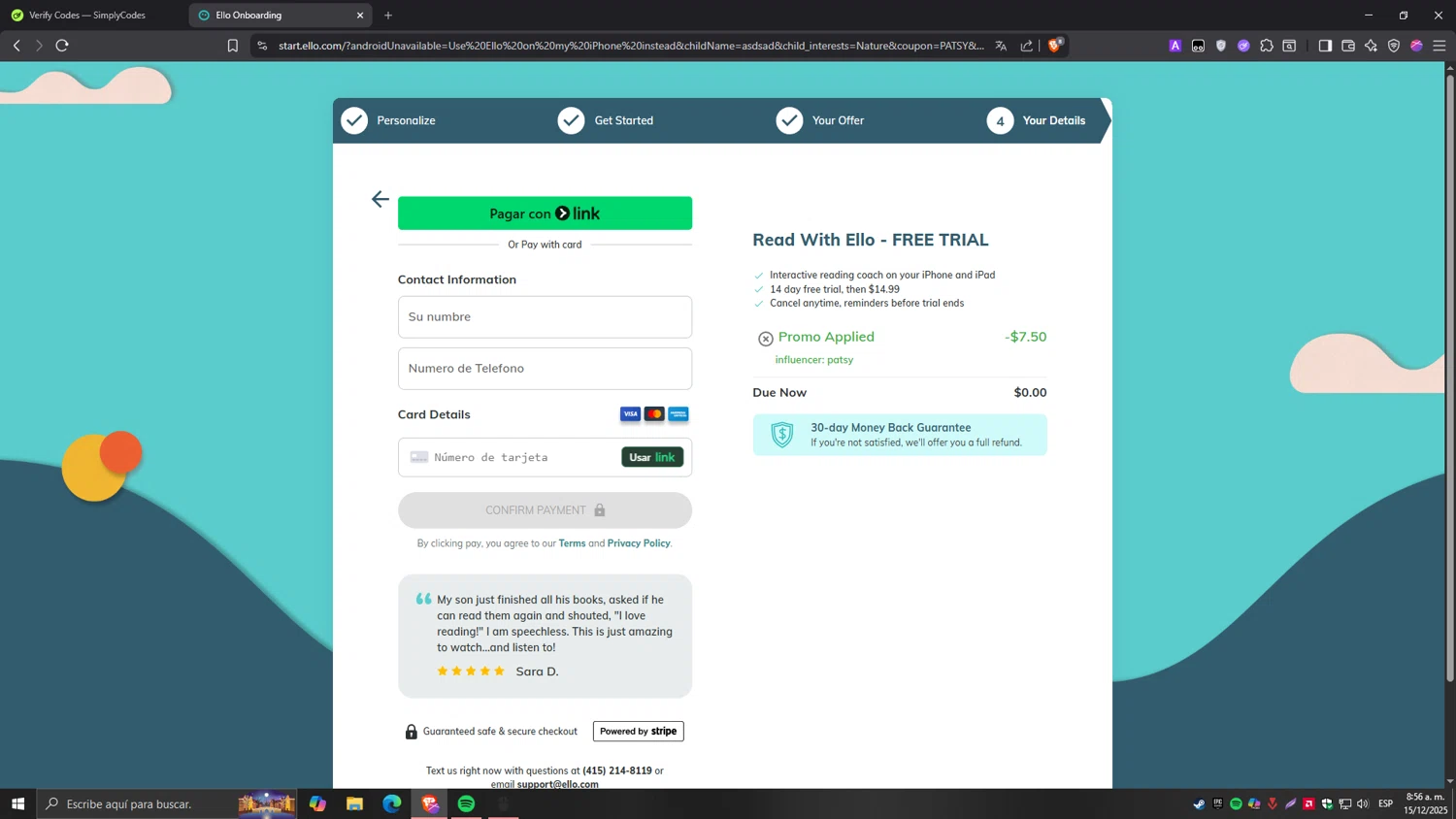Image resolution: width=1456 pixels, height=819 pixels.
Task: Open the Windows Start menu
Action: pyautogui.click(x=17, y=803)
